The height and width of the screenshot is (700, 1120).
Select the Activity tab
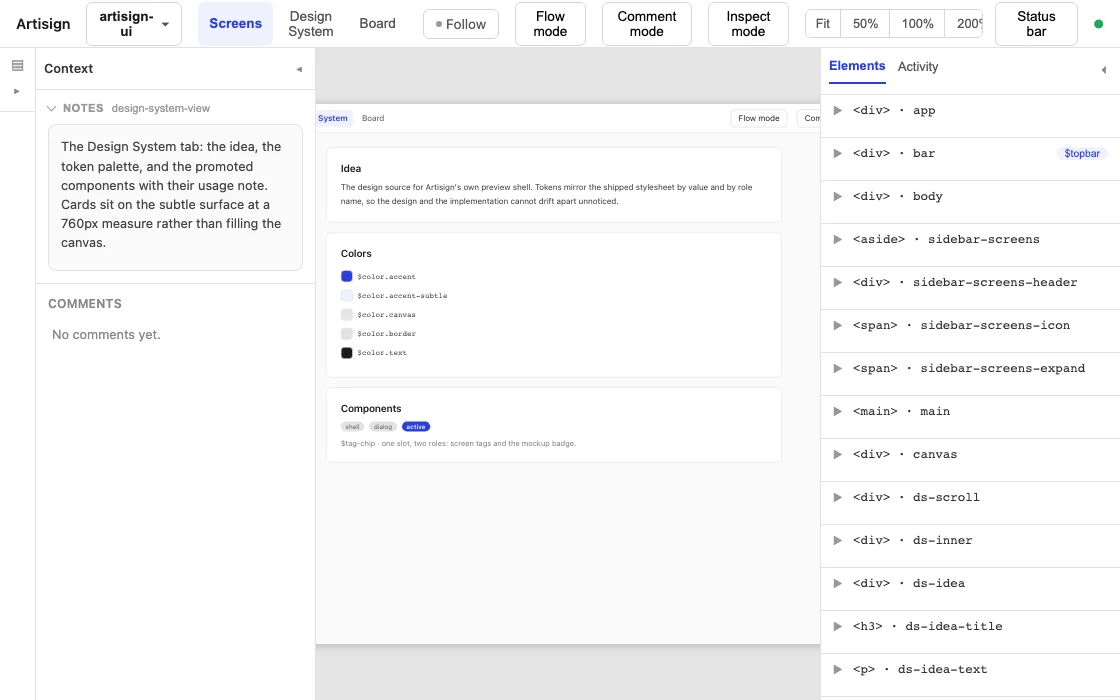tap(918, 67)
